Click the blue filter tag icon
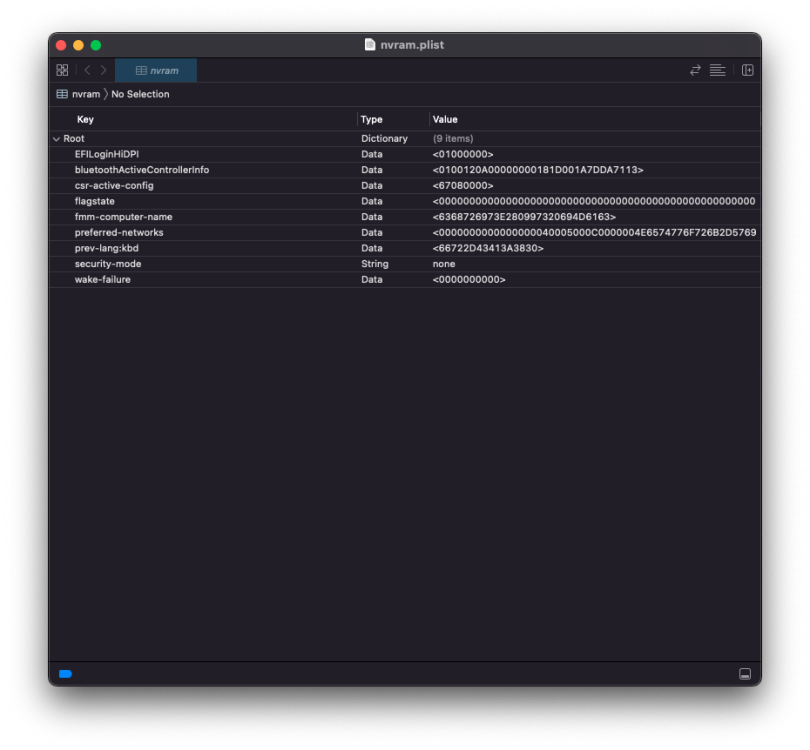The width and height of the screenshot is (810, 750). (65, 674)
